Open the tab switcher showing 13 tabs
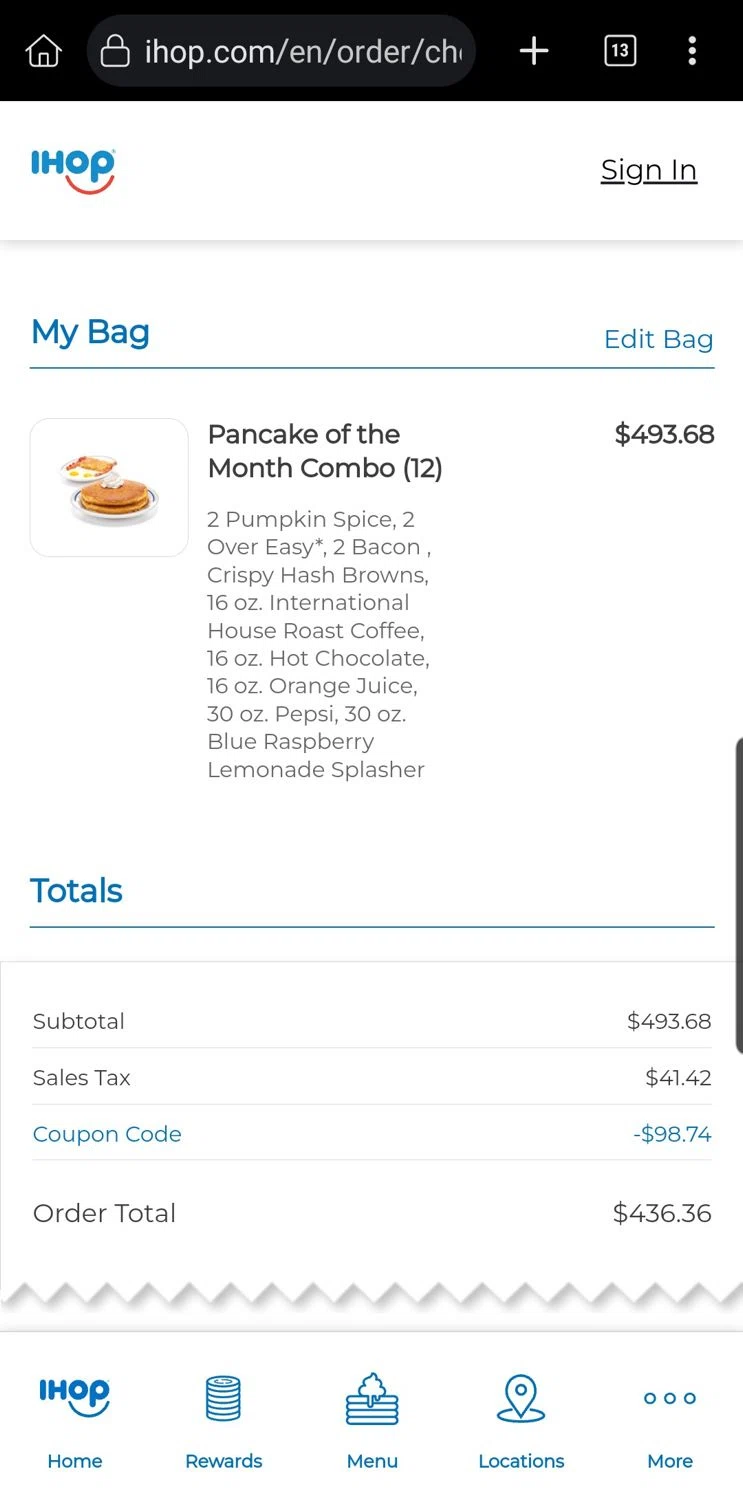 (x=620, y=51)
